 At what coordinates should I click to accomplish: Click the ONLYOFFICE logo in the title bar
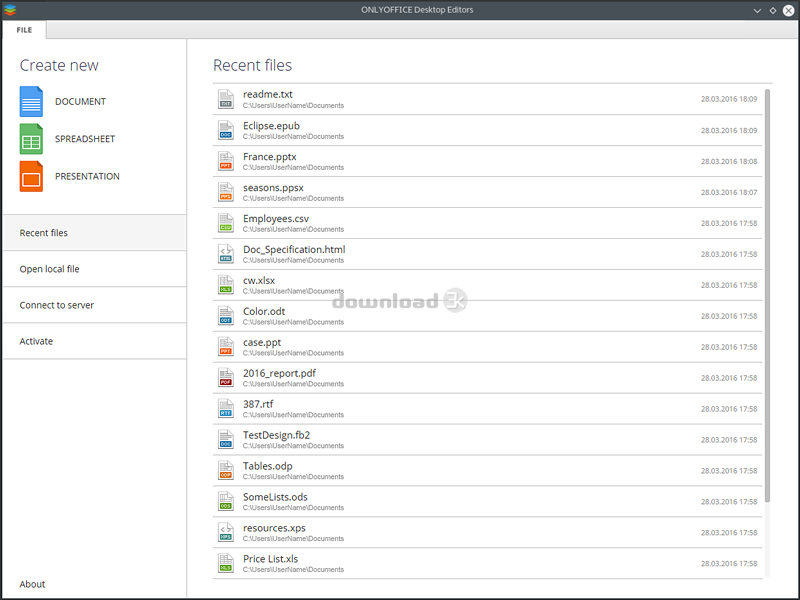[x=10, y=10]
